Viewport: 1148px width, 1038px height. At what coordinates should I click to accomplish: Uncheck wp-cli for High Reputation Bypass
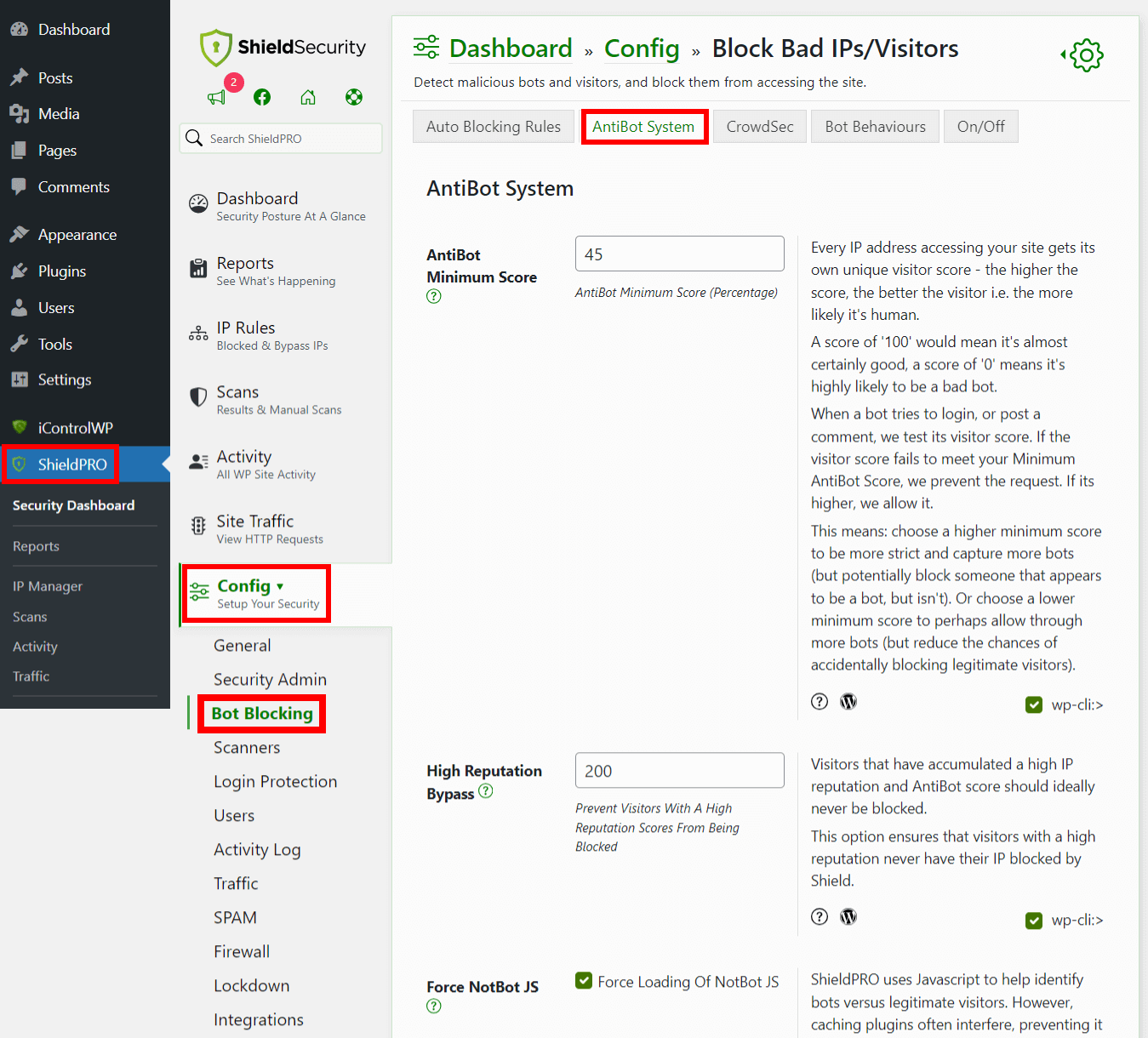tap(1033, 920)
